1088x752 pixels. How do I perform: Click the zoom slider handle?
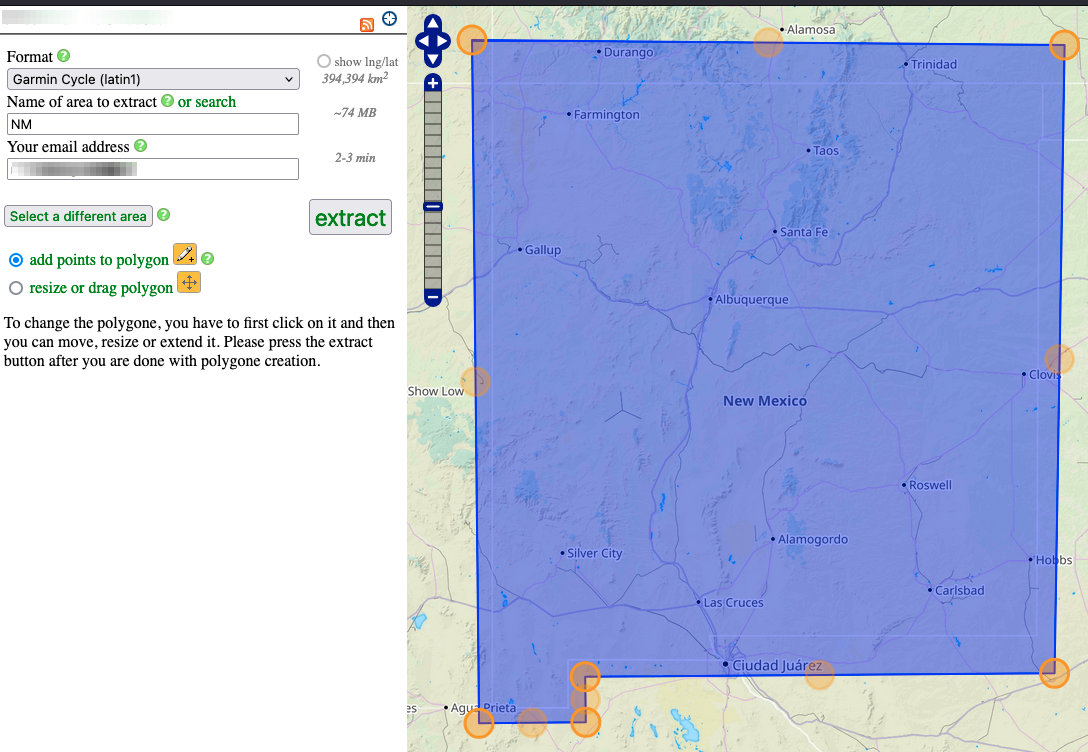[433, 206]
